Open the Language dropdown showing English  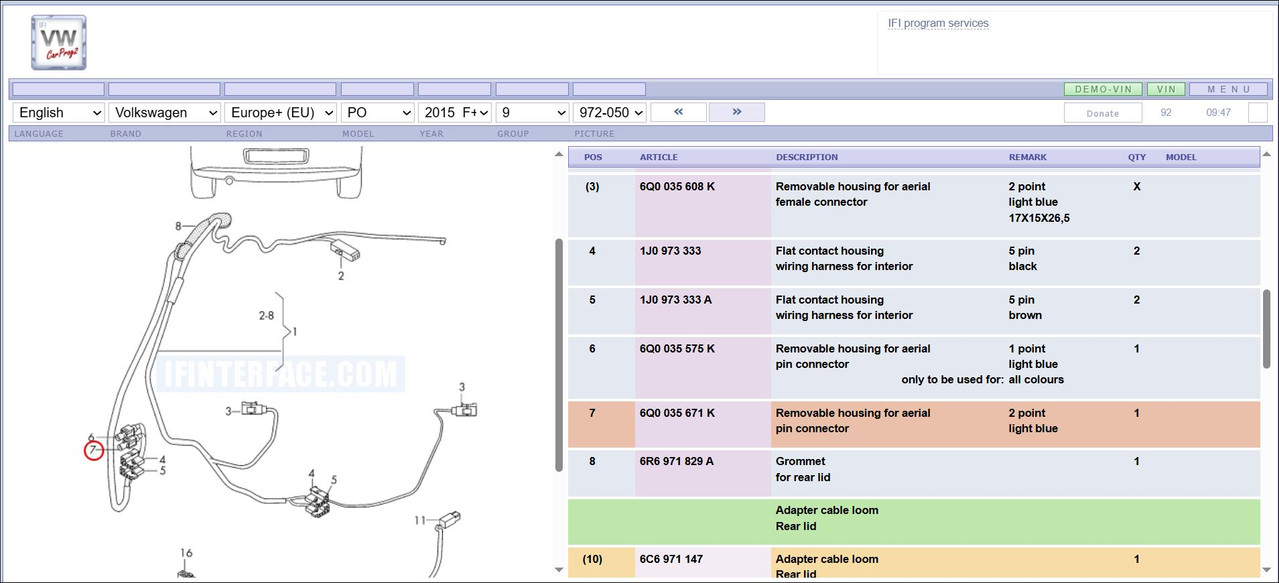(x=58, y=113)
